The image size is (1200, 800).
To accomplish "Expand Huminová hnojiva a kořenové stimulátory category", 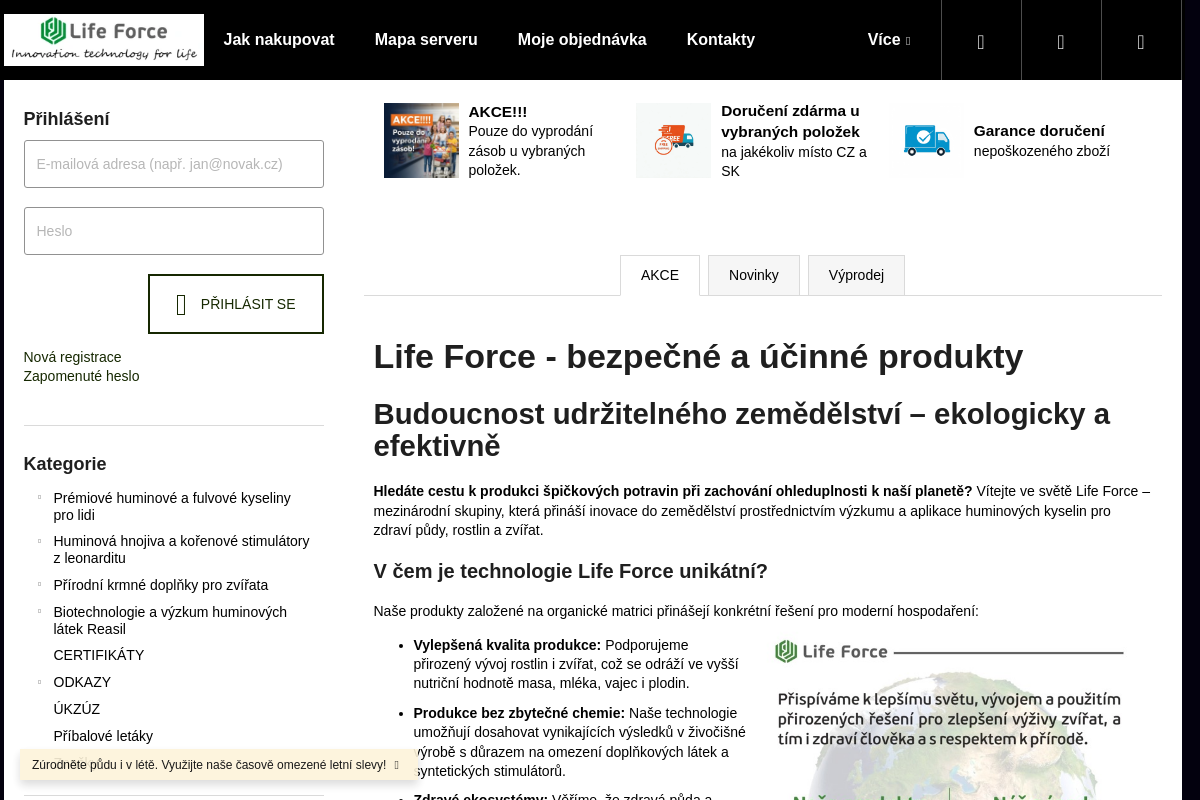I will pos(40,541).
